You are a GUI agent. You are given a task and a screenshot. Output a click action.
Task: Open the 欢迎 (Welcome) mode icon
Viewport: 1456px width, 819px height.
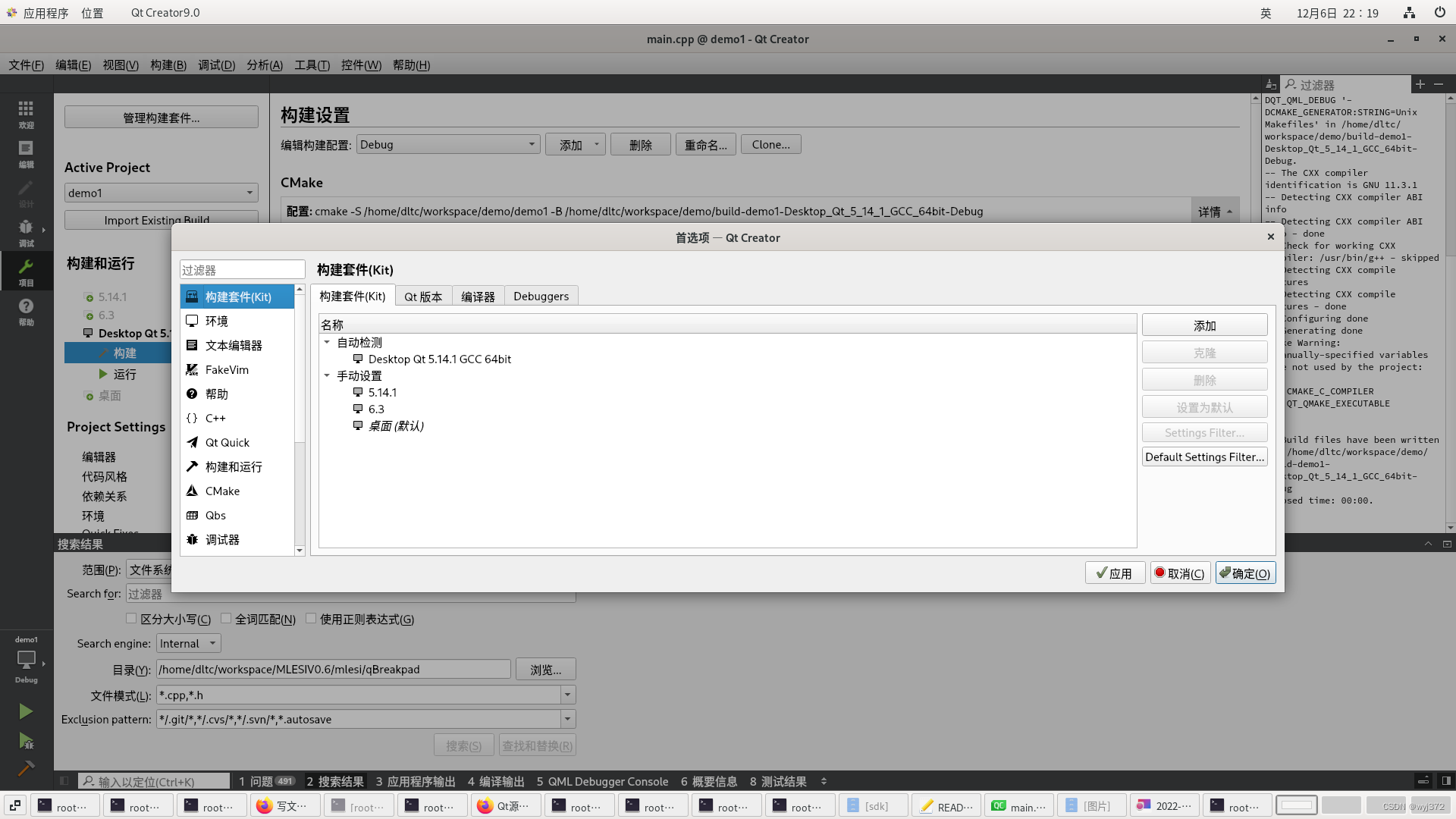tap(26, 115)
